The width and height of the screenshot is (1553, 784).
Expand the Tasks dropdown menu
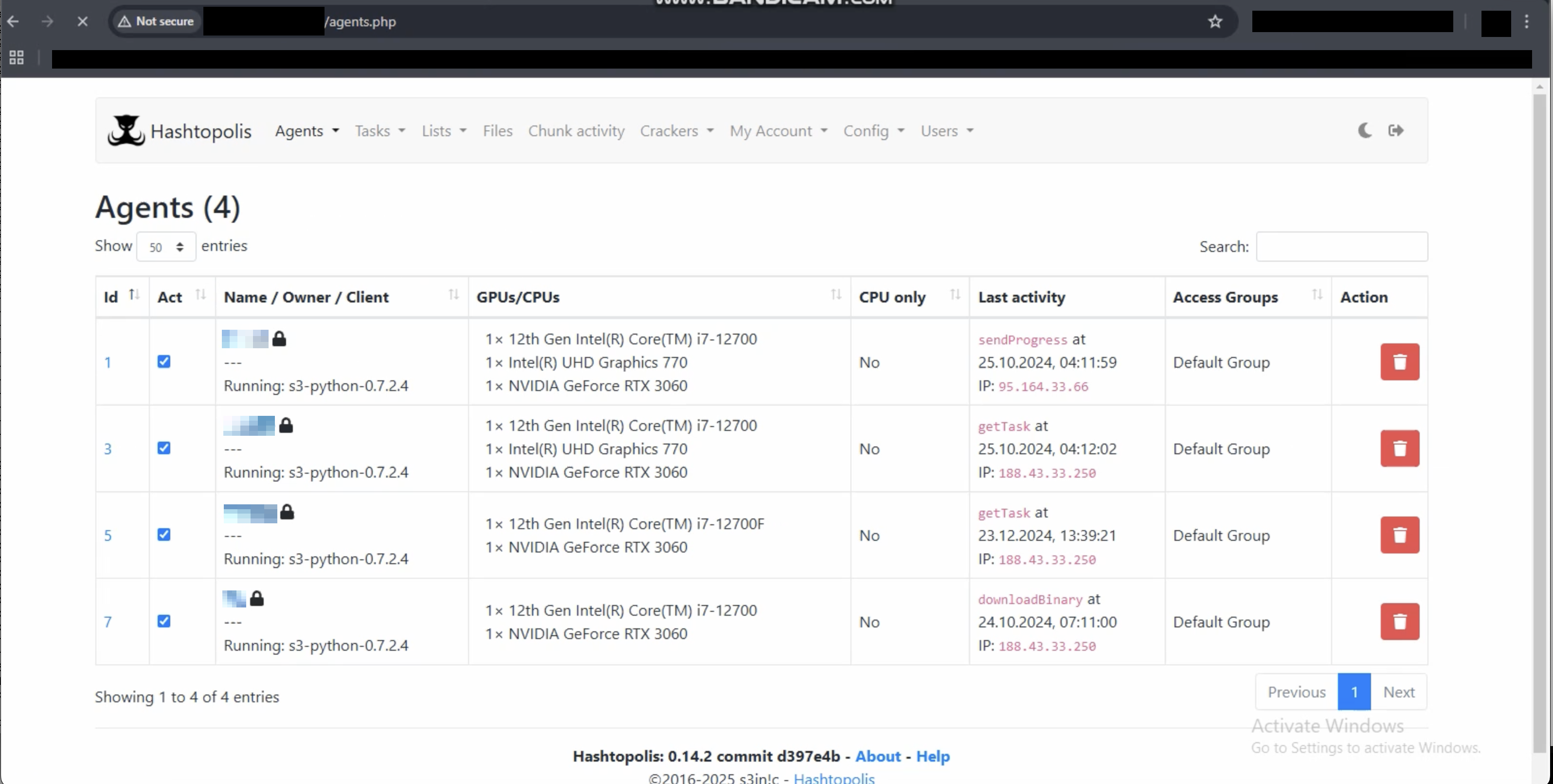point(379,131)
